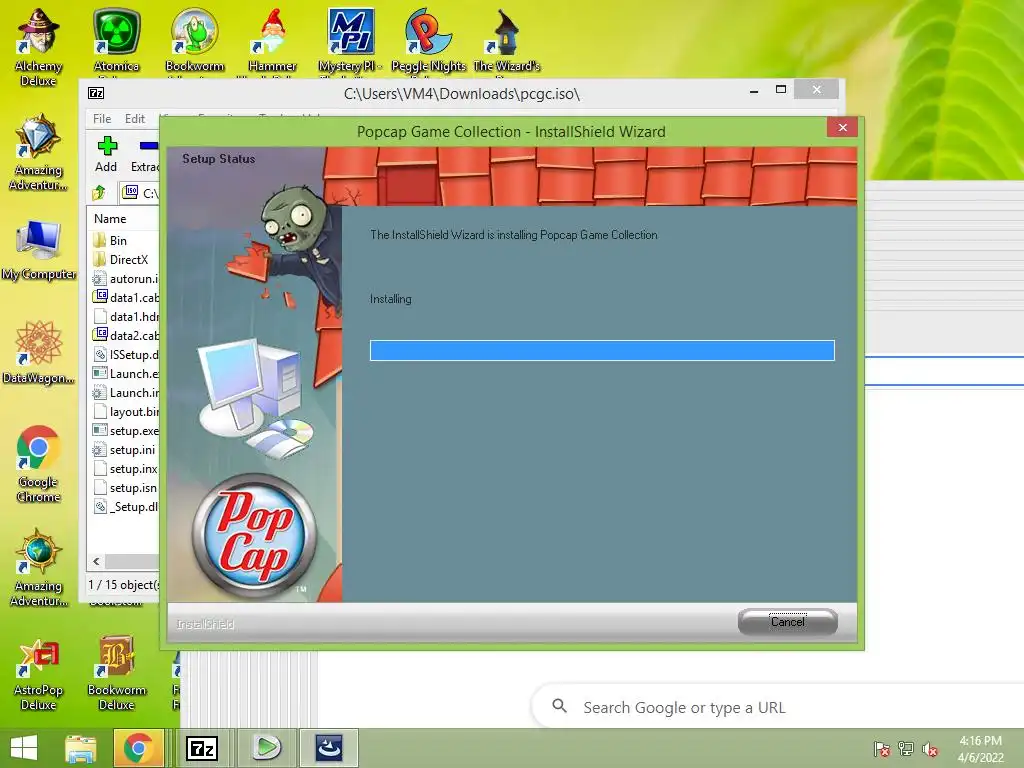This screenshot has height=768, width=1024.
Task: Select the autorun file in 7-Zip
Action: [x=125, y=279]
